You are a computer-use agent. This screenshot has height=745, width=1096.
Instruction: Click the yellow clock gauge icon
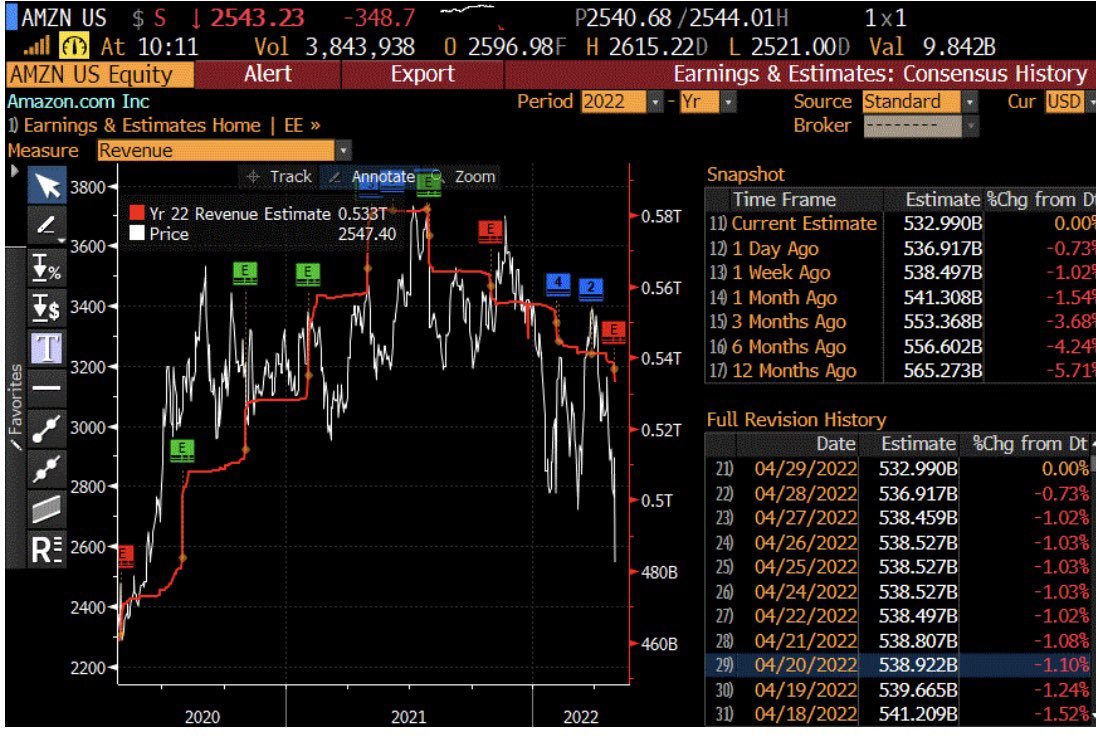pos(74,47)
